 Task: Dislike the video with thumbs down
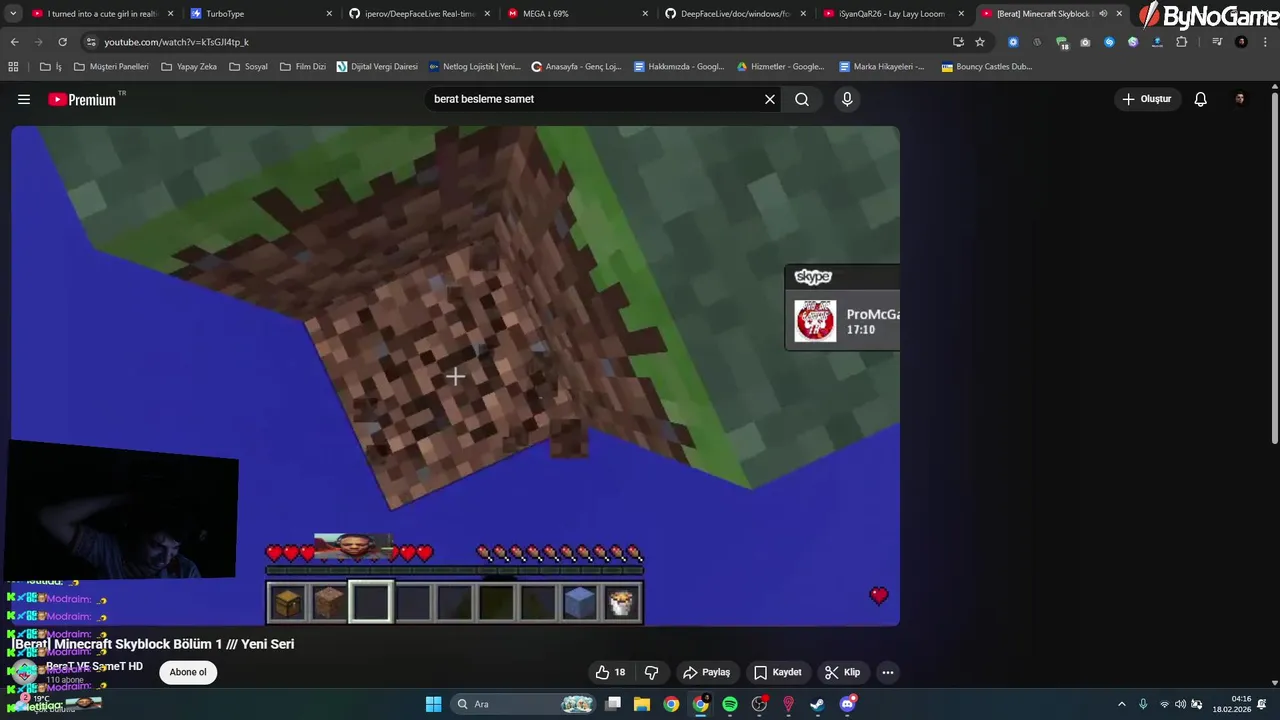[651, 672]
